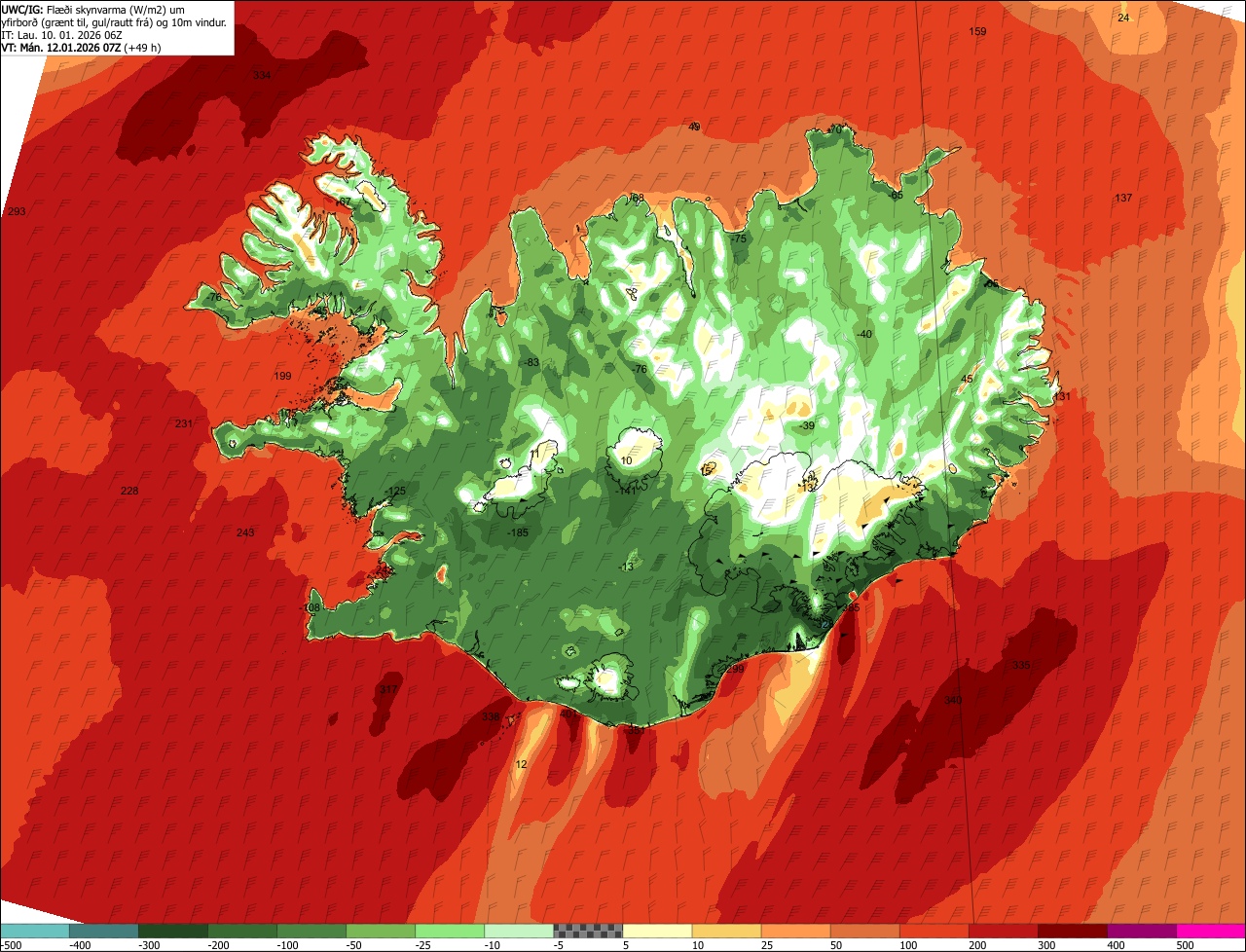Select the yellow-orange 10 to 25 swatch
The height and width of the screenshot is (952, 1246).
(x=726, y=930)
